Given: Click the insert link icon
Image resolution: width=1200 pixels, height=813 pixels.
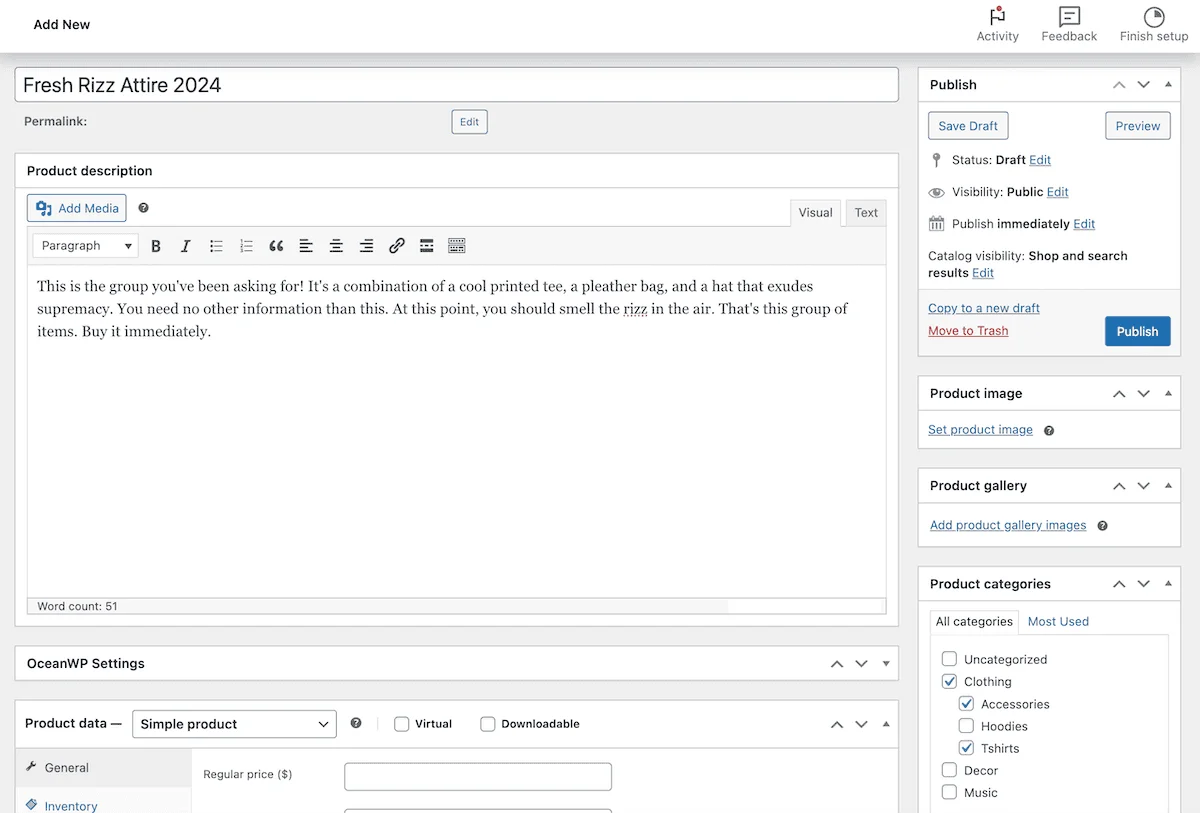Looking at the screenshot, I should point(396,246).
